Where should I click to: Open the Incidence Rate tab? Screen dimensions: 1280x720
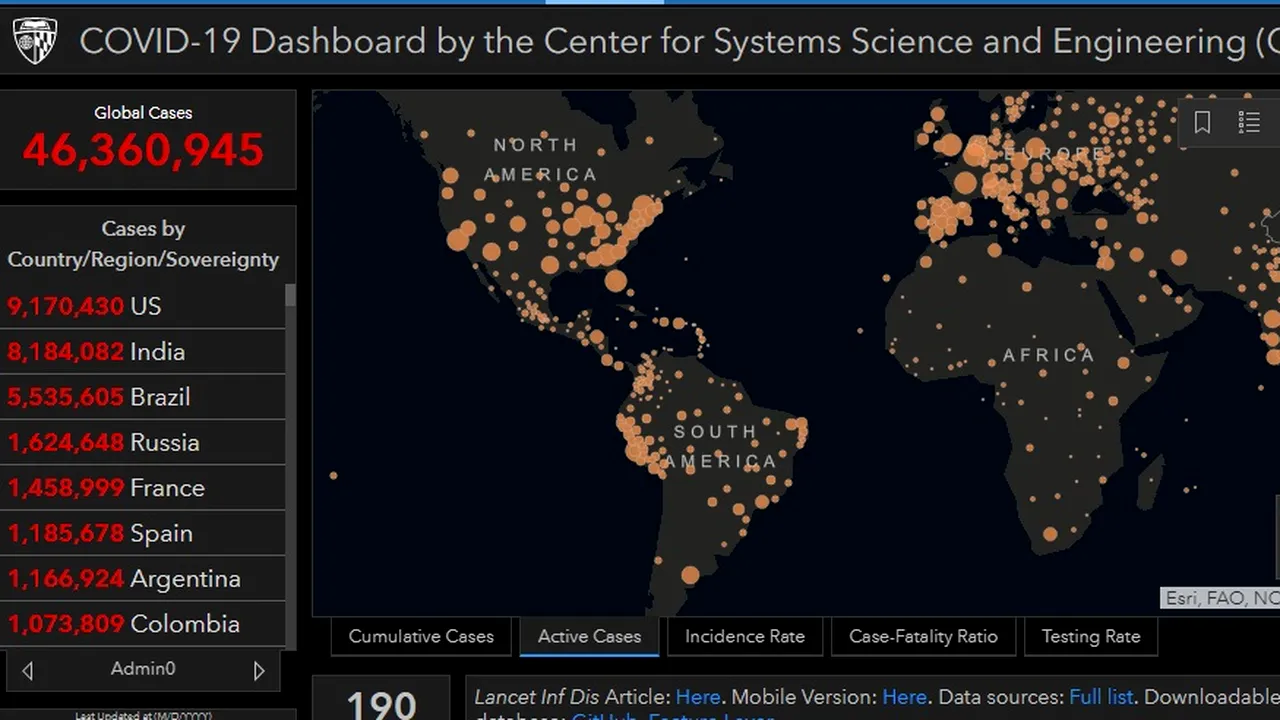744,636
